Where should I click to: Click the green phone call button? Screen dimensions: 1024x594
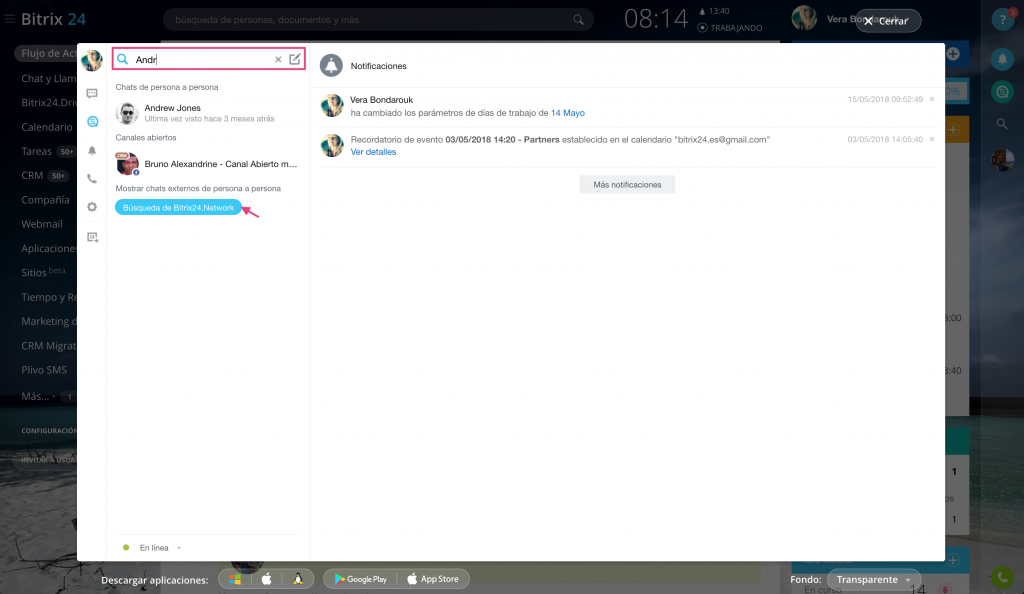1002,577
